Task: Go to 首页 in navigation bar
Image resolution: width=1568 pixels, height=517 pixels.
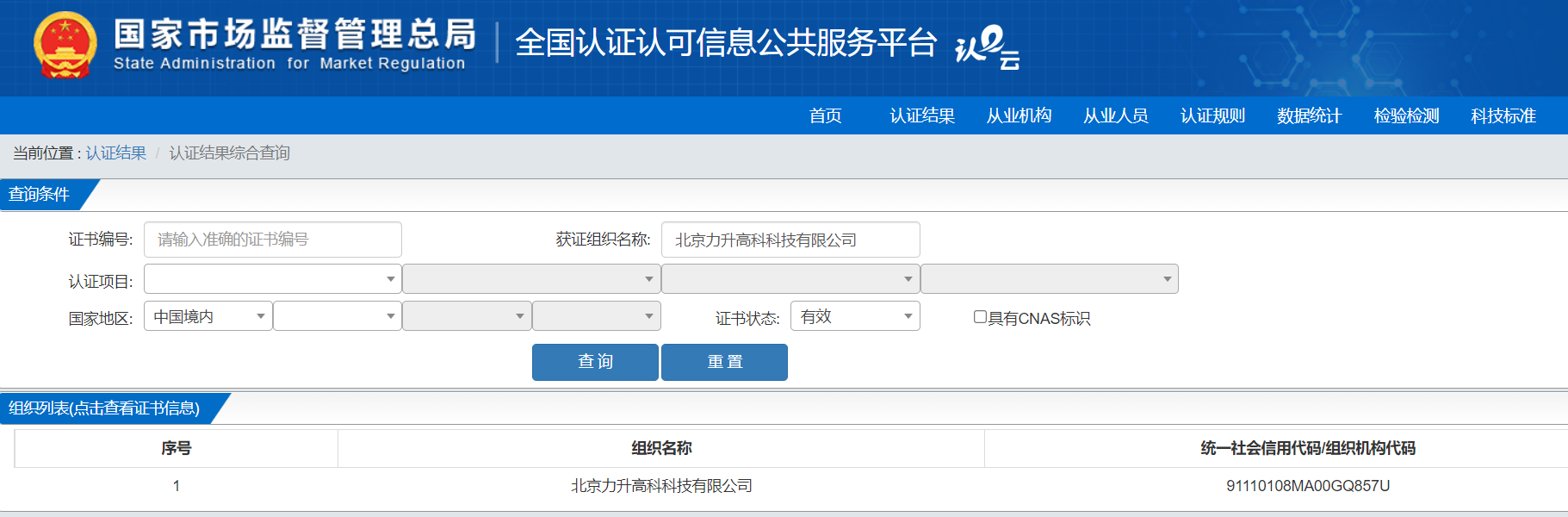Action: 826,115
